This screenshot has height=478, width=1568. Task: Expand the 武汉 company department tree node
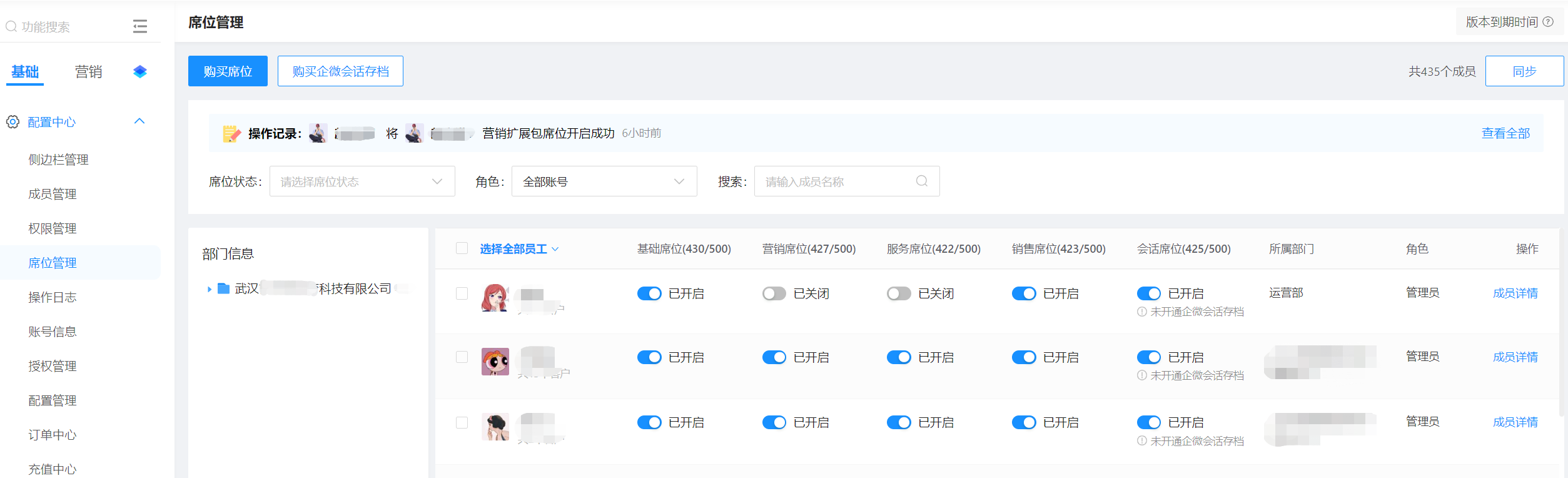tap(209, 289)
